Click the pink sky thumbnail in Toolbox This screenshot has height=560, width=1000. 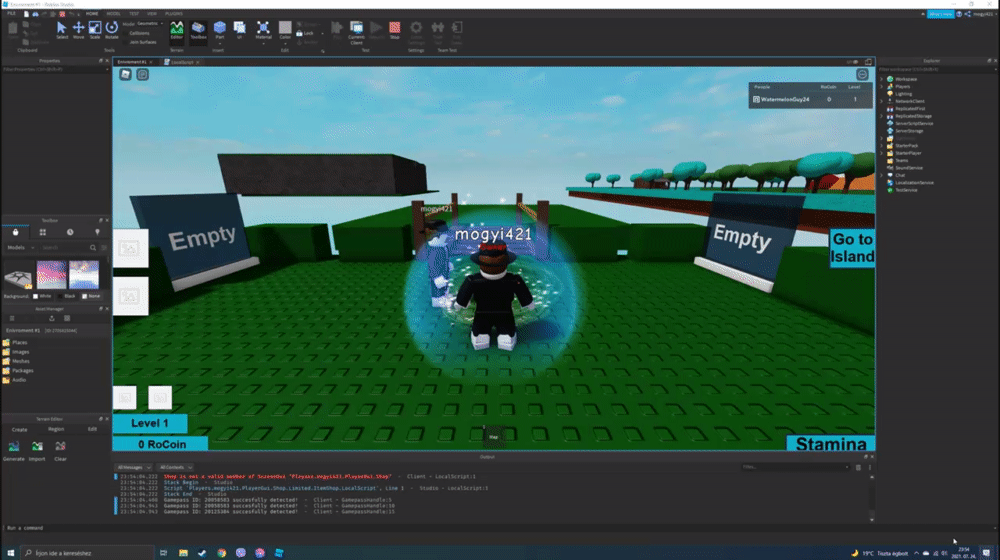pyautogui.click(x=52, y=275)
